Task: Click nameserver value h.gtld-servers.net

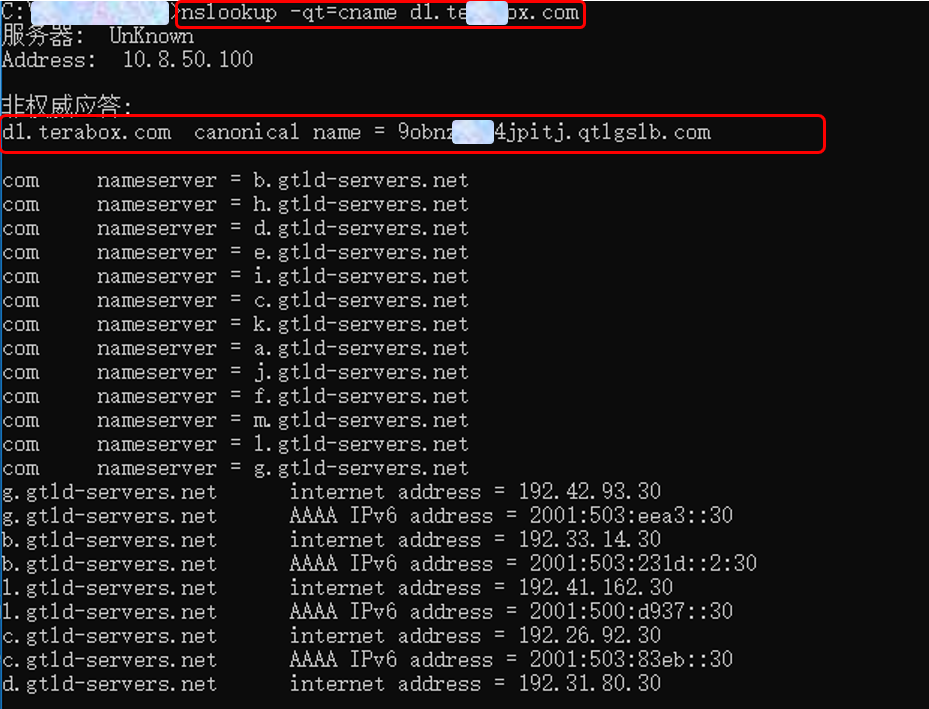Action: (x=361, y=204)
